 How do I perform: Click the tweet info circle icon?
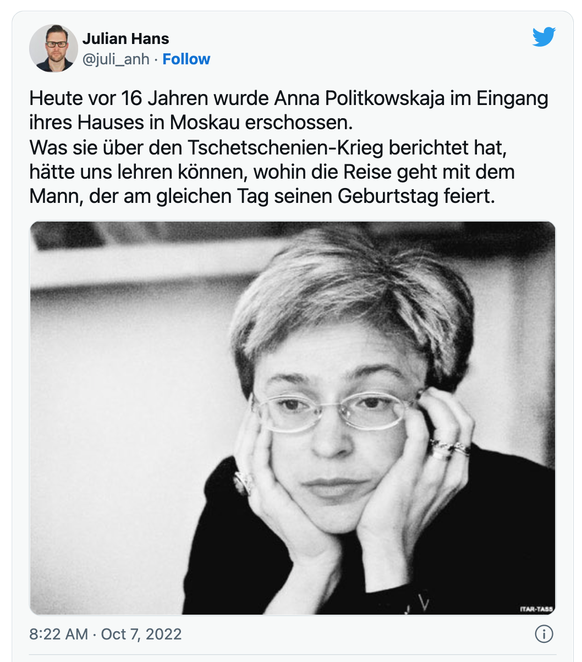(544, 634)
